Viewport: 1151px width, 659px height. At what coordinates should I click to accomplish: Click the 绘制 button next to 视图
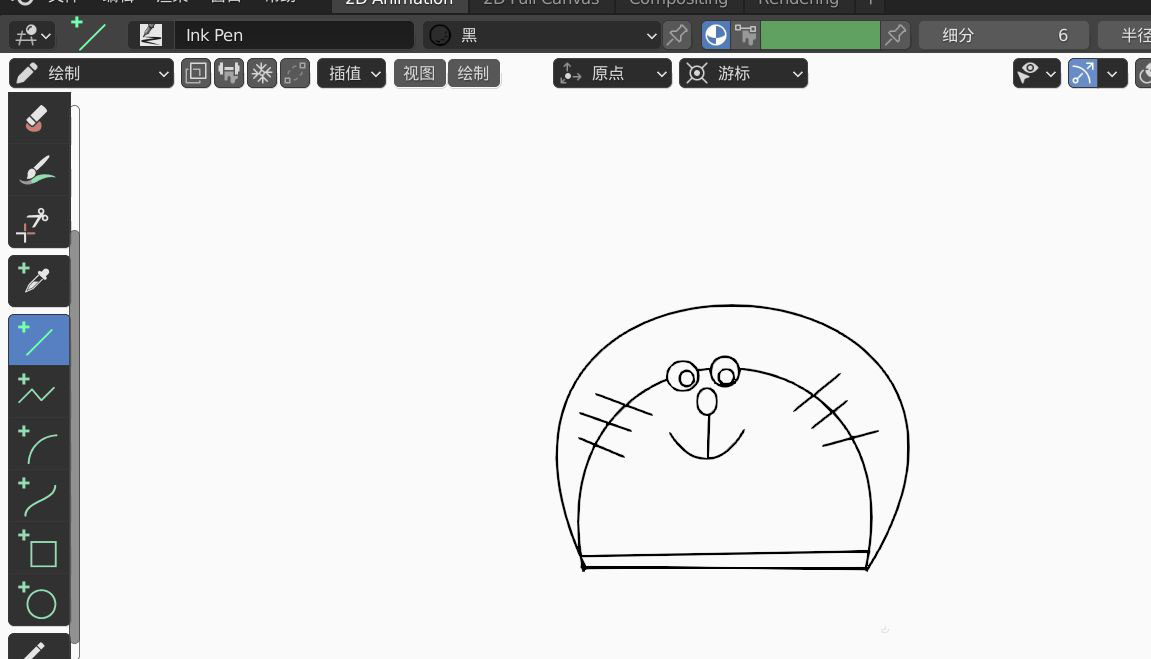click(x=473, y=73)
